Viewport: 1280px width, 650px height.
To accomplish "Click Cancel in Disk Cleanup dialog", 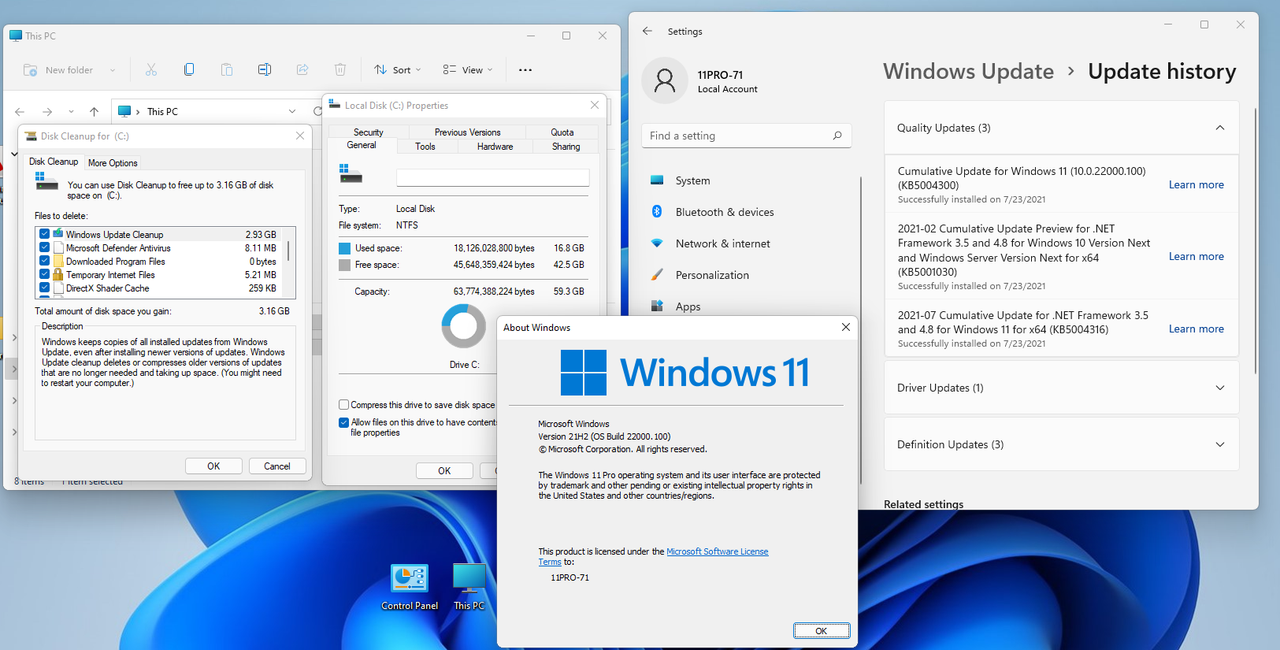I will pyautogui.click(x=277, y=466).
